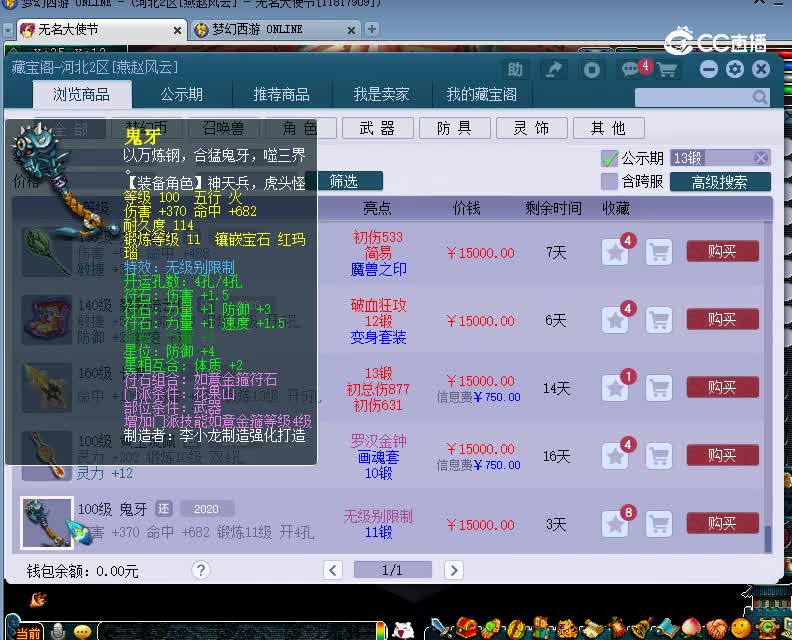Filter by 灵饰 category

click(x=531, y=128)
